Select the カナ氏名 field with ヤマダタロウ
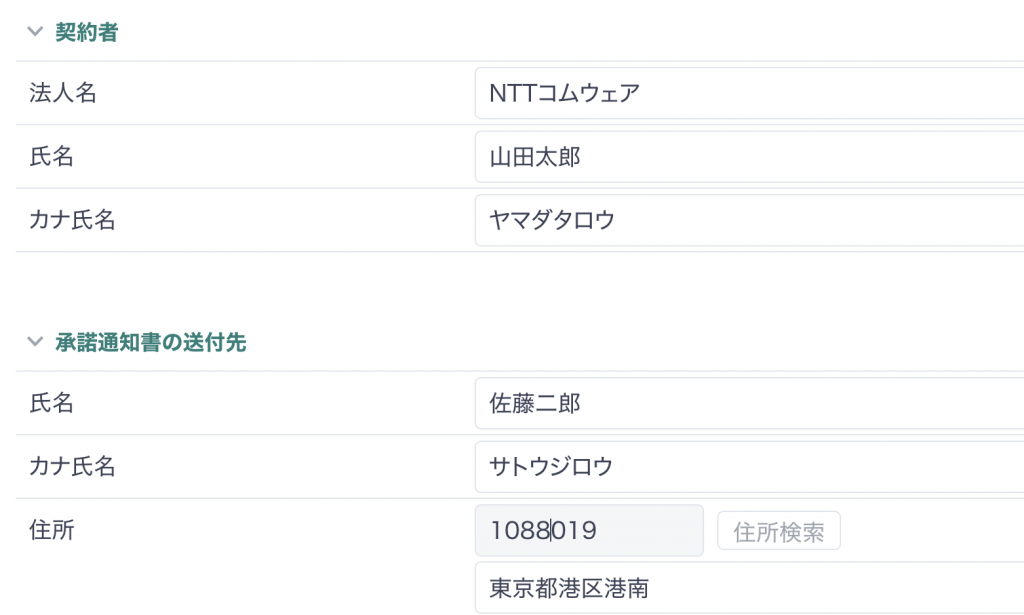1024x615 pixels. click(749, 220)
